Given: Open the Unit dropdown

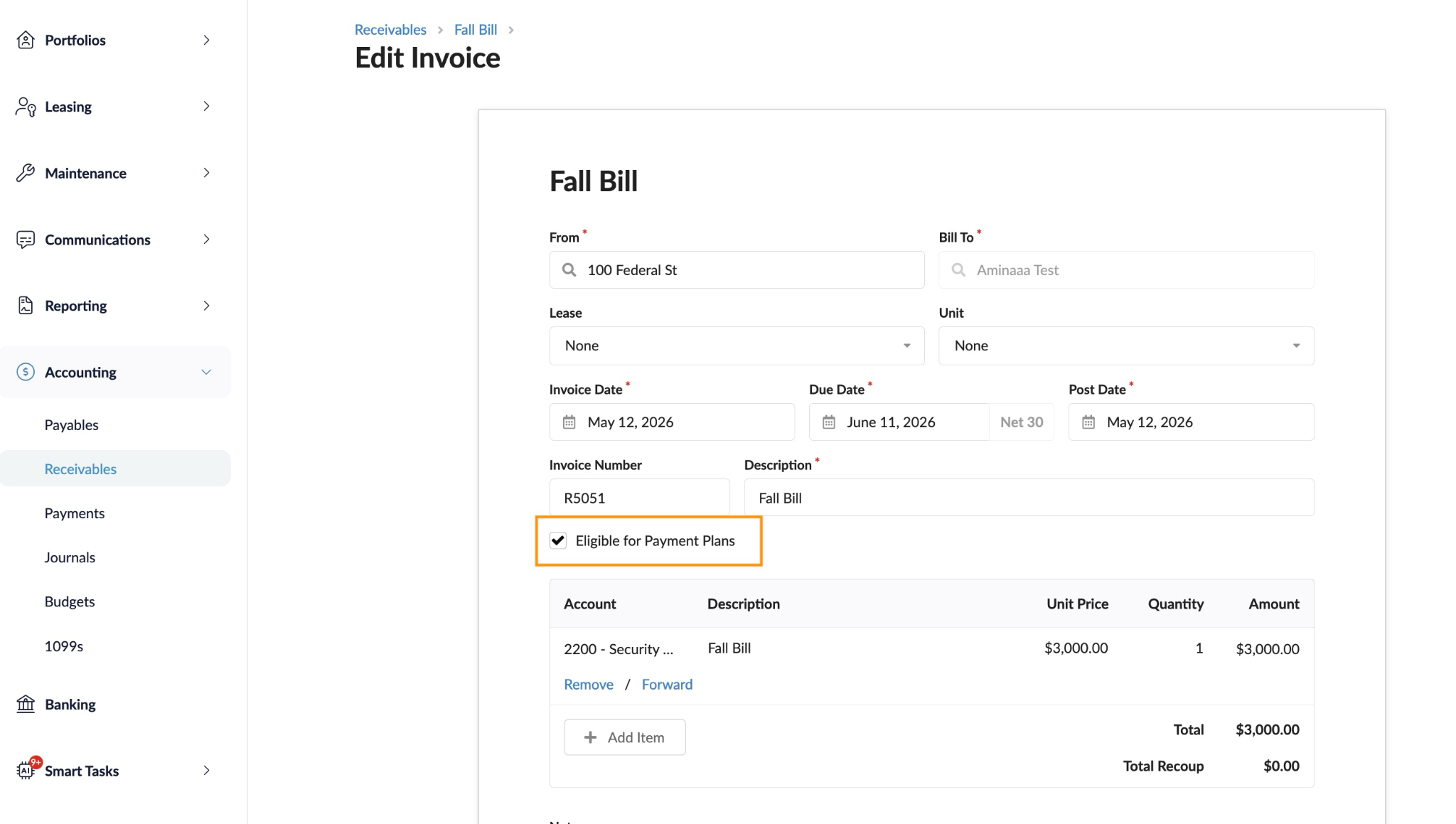Looking at the screenshot, I should point(1126,346).
